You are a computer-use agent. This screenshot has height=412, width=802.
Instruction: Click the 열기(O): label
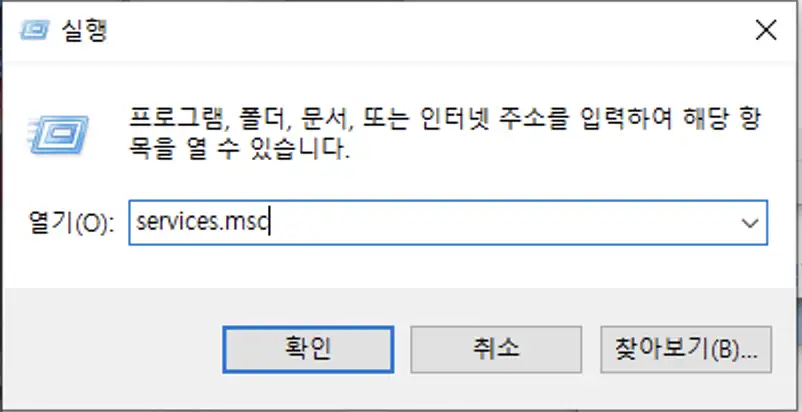pos(71,223)
